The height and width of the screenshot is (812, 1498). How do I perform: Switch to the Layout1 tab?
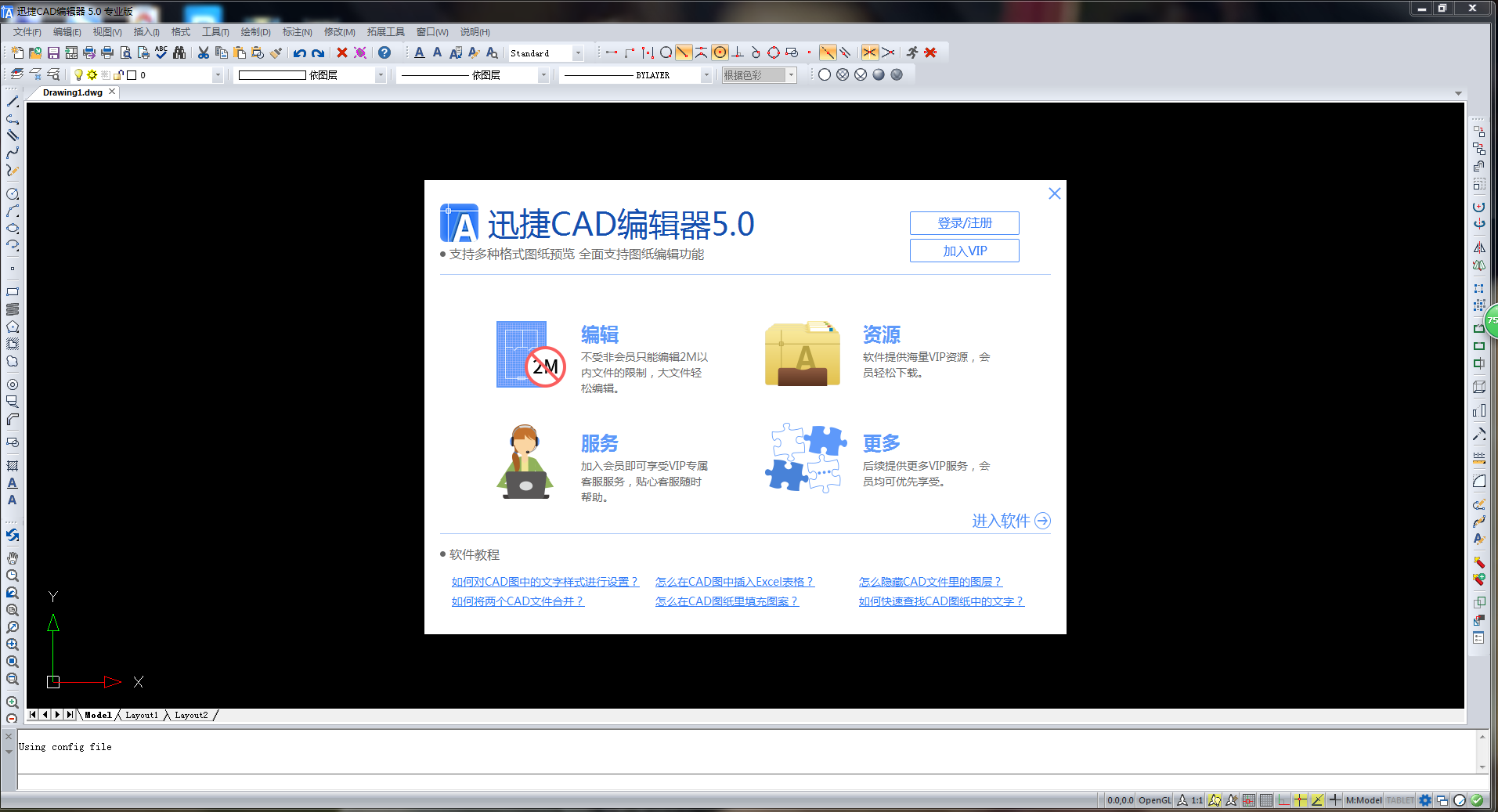(142, 715)
